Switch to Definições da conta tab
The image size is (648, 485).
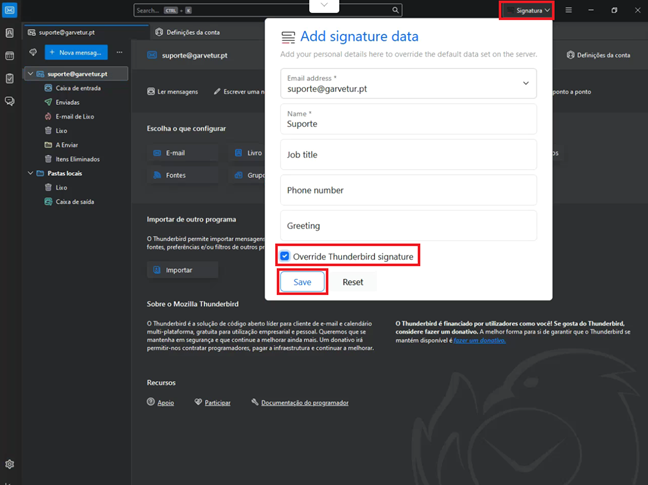tap(188, 32)
